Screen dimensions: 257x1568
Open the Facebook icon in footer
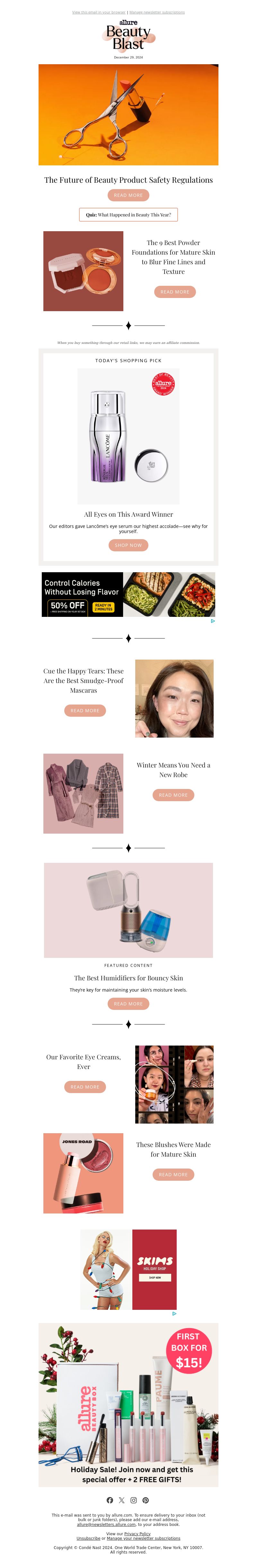click(x=110, y=1500)
